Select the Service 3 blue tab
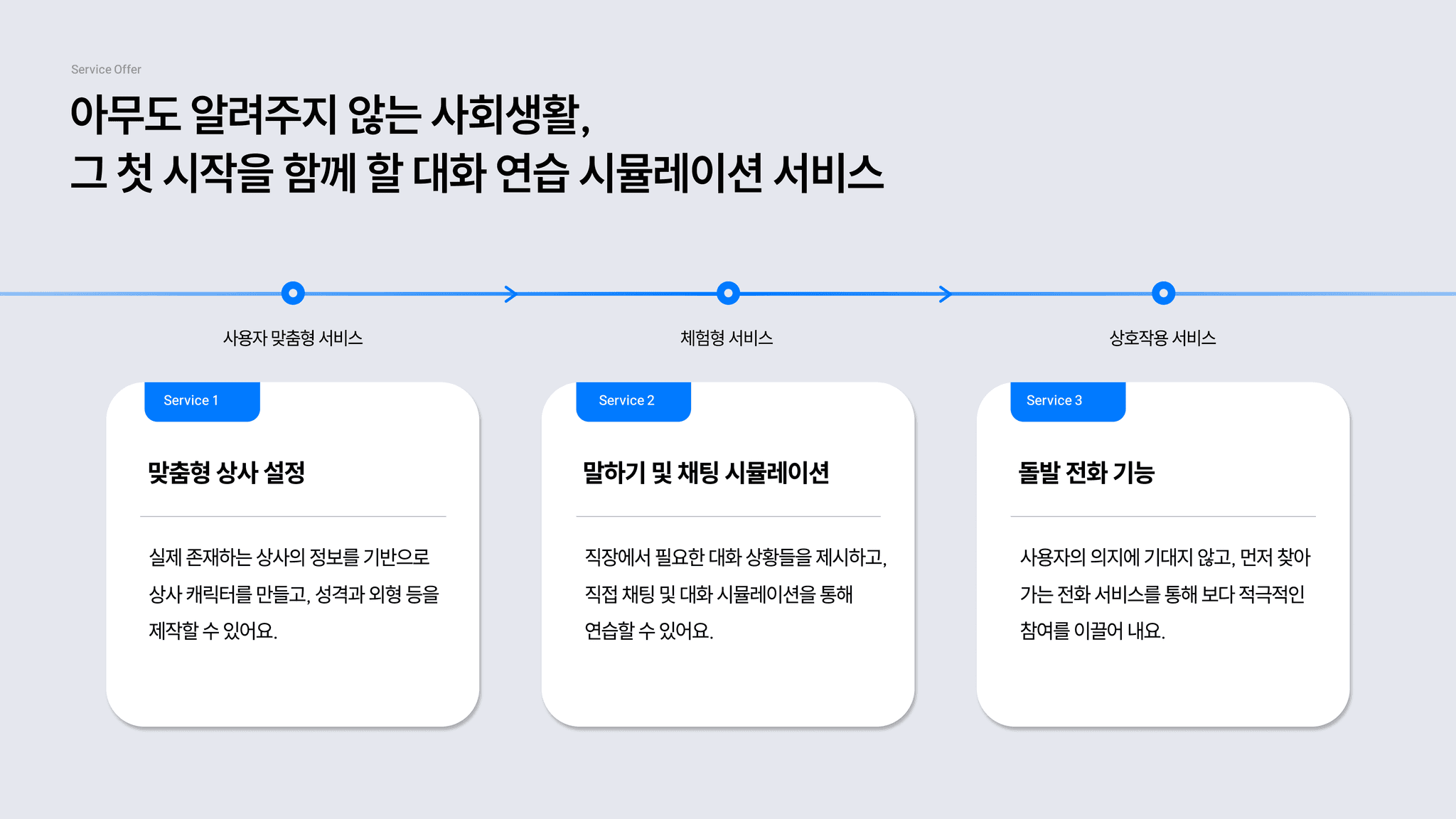This screenshot has width=1456, height=819. 1068,401
